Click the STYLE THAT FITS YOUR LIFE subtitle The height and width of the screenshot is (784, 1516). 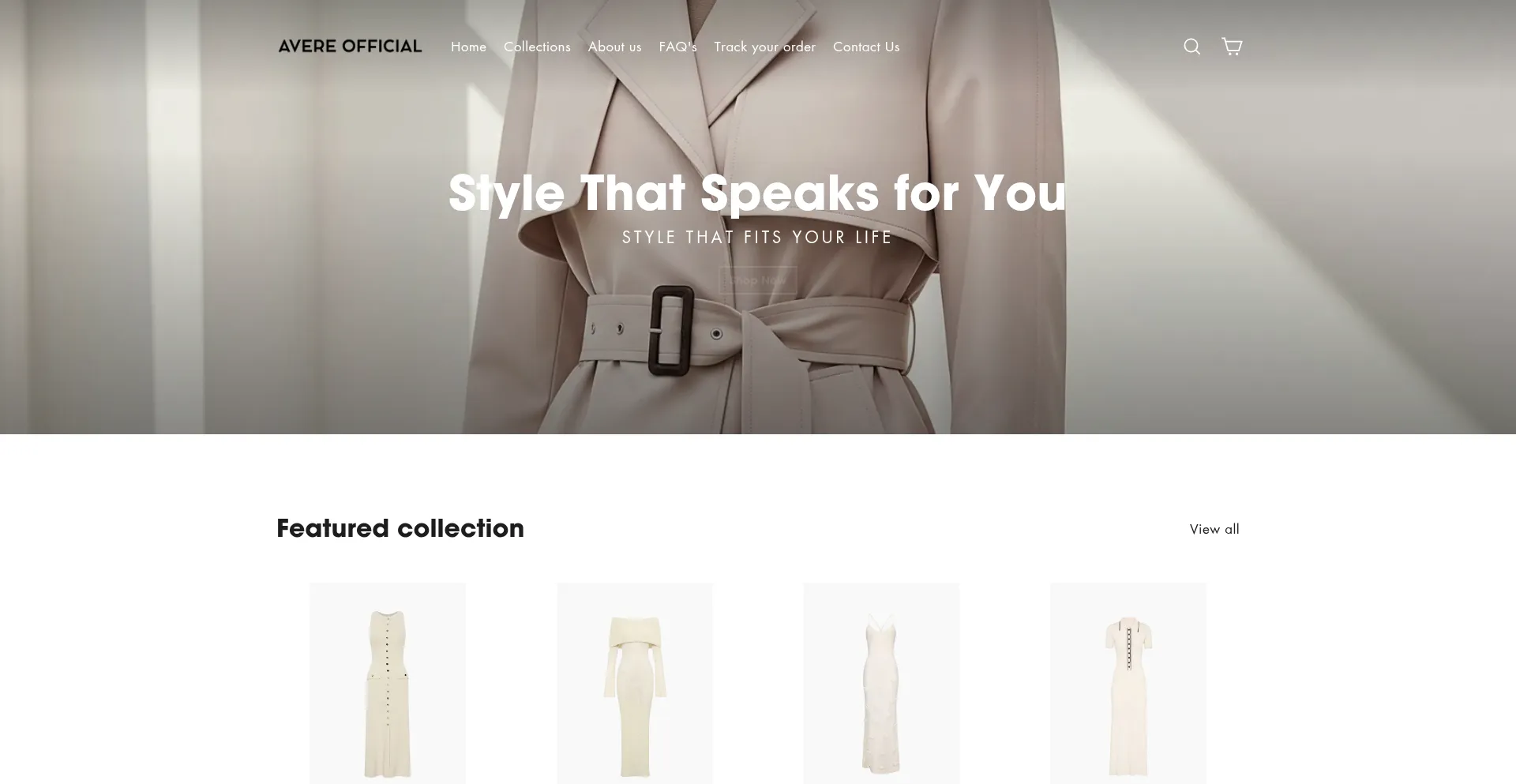pyautogui.click(x=757, y=238)
